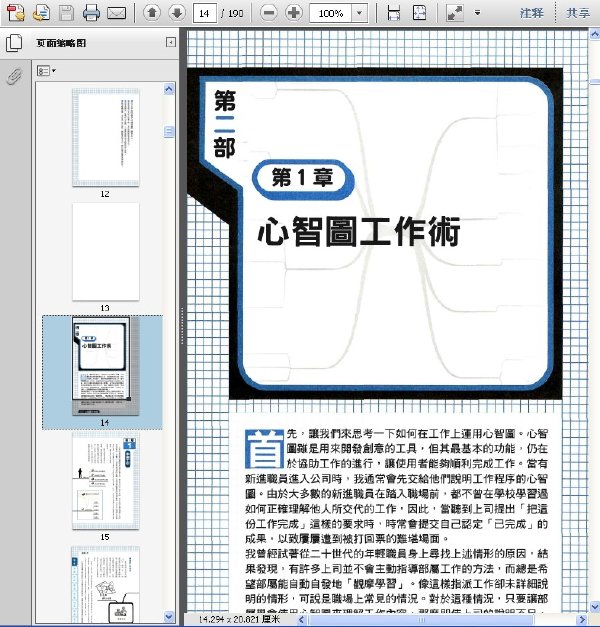Viewport: 600px width, 627px height.
Task: Click the vertical 第二部 section label
Action: [x=225, y=124]
